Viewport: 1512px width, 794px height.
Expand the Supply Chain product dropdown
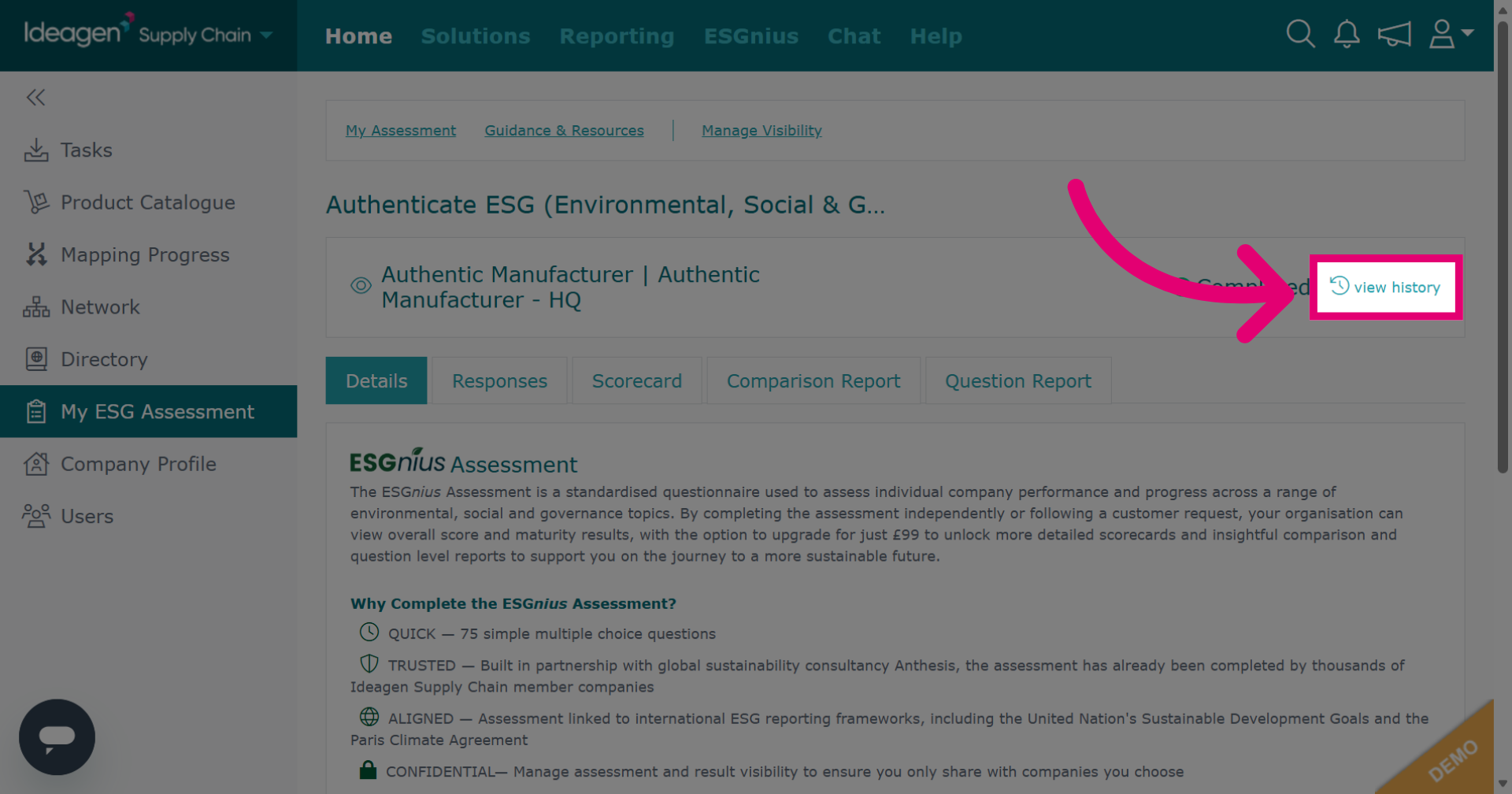point(266,35)
